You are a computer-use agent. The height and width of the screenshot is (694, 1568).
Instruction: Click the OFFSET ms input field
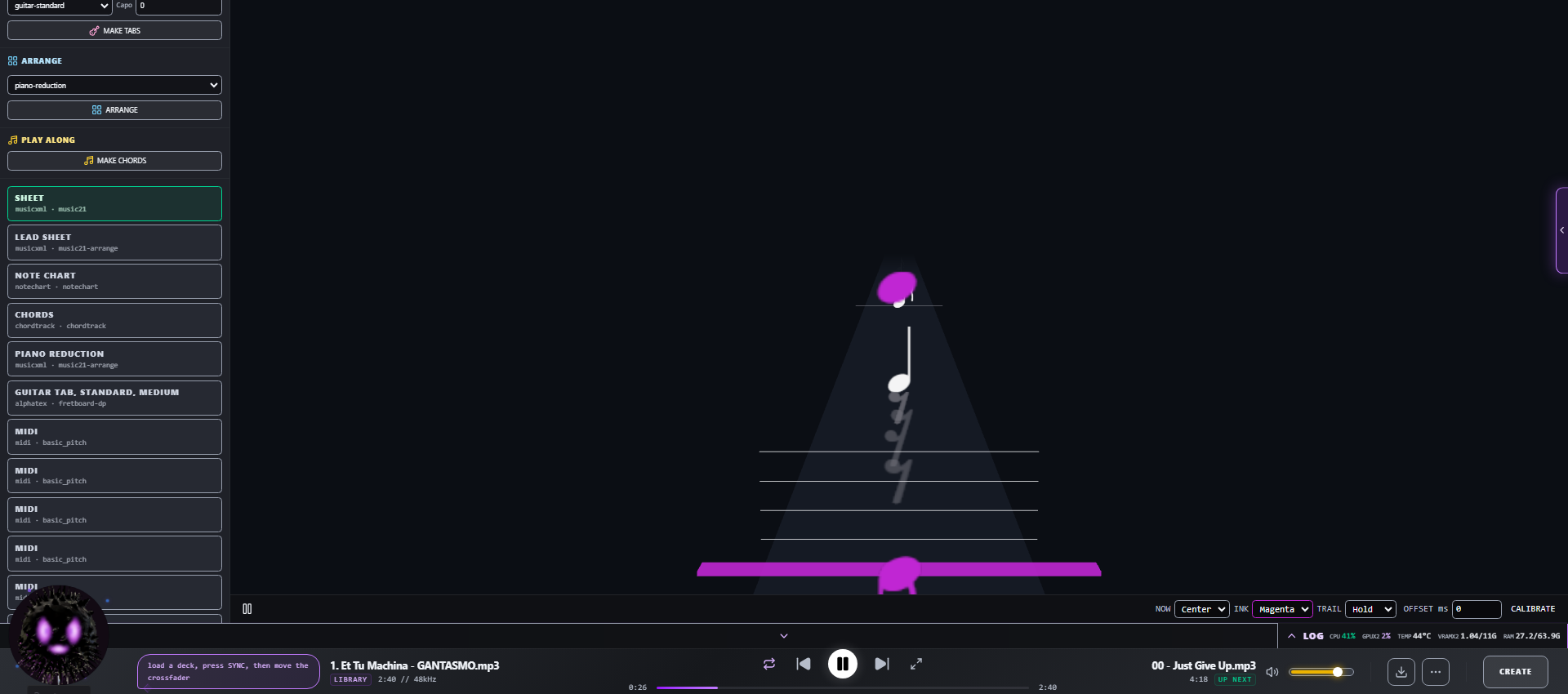tap(1477, 609)
